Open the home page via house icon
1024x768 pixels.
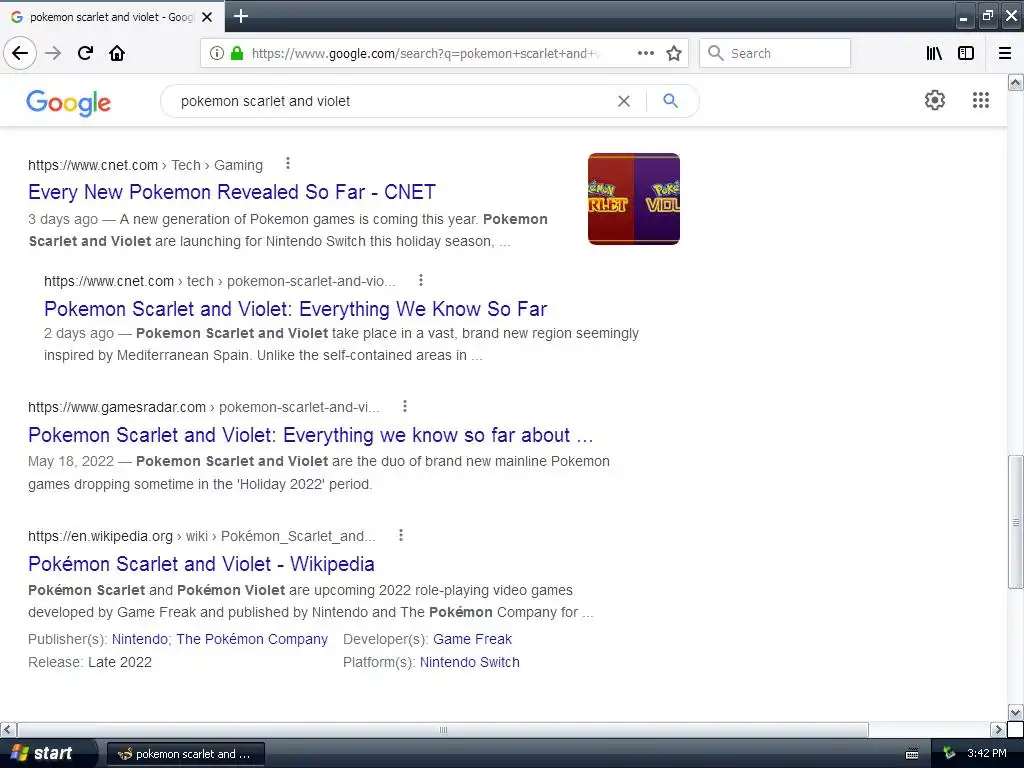[117, 53]
